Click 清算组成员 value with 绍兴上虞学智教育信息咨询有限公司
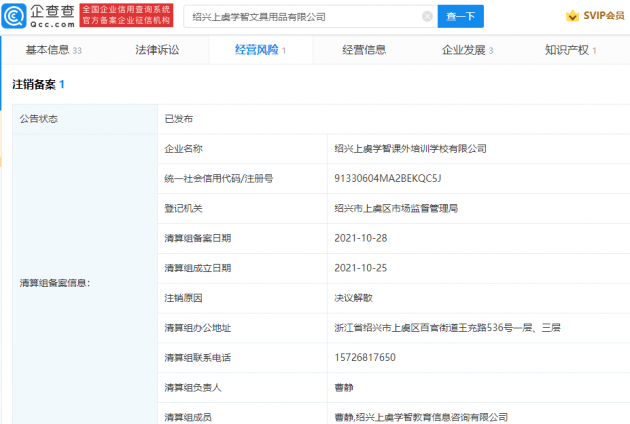Screen dimensions: 630x424 click(421, 418)
